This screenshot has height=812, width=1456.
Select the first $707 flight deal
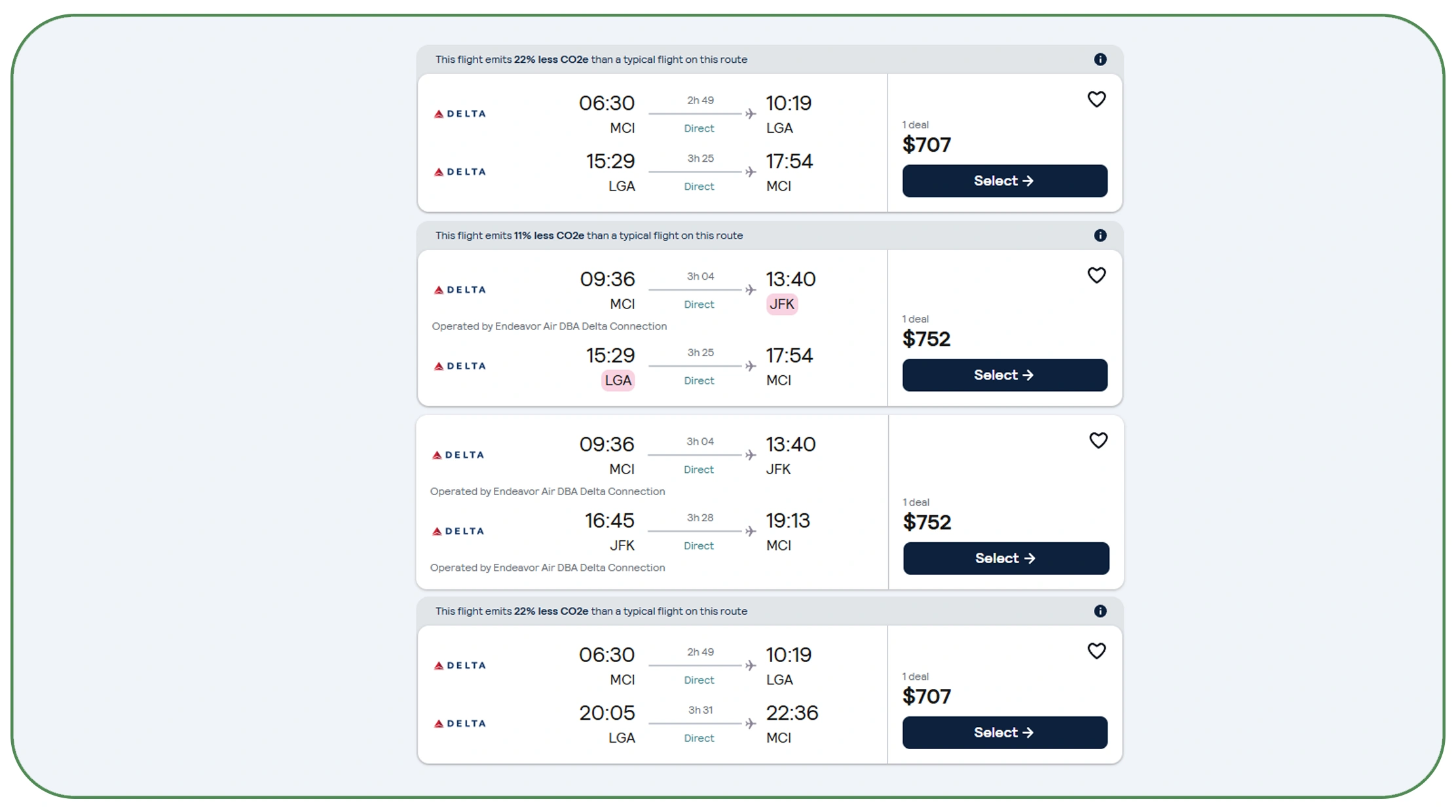point(1004,181)
